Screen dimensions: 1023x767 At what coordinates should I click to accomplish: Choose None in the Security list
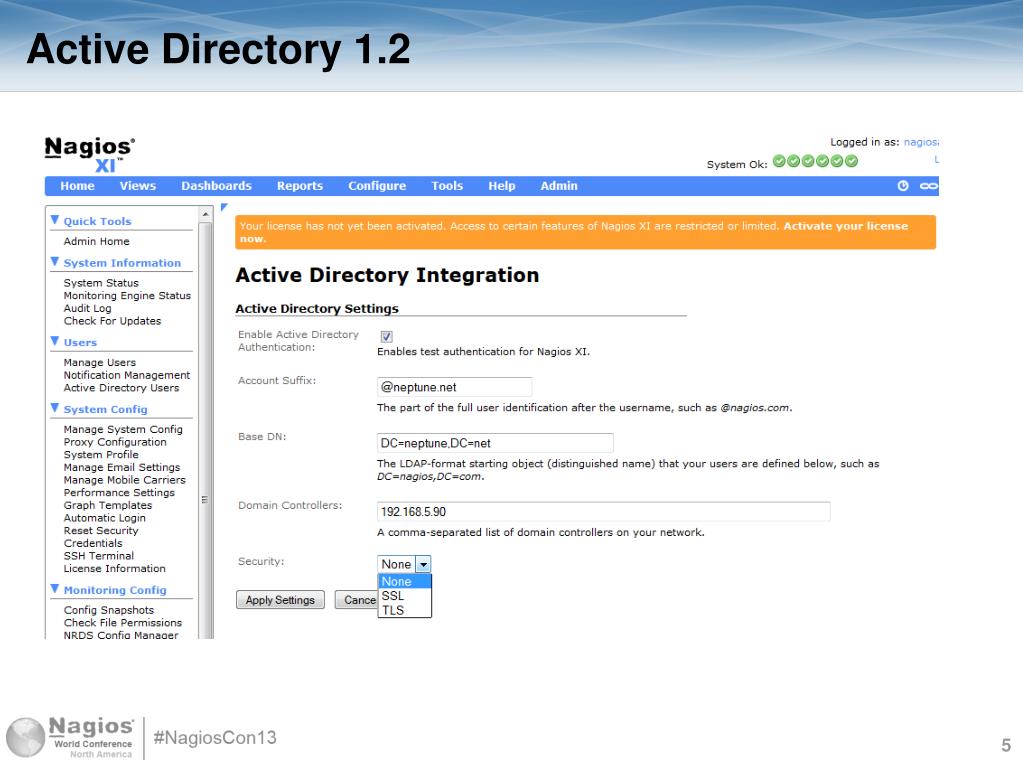coord(405,581)
